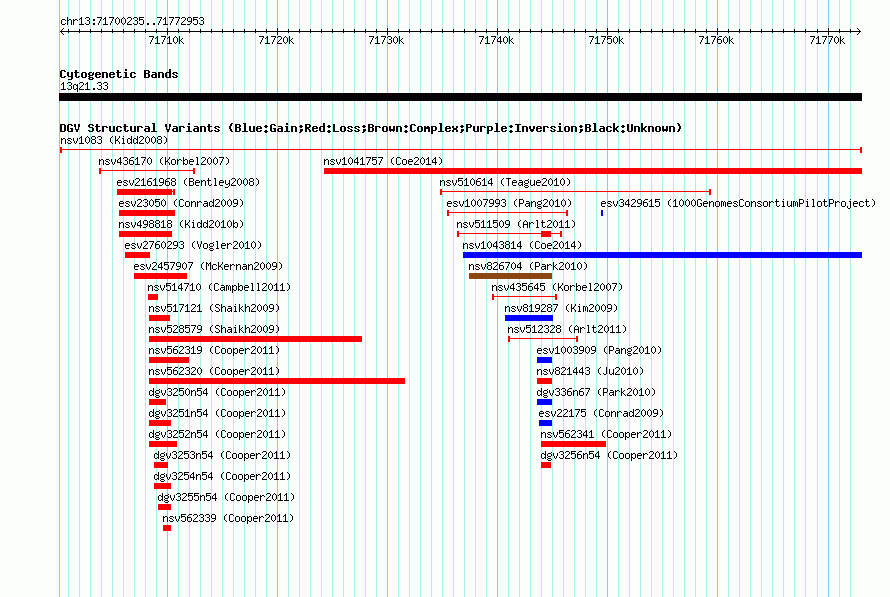Open the nsv517121 (Shaikh2009) label
This screenshot has height=597, width=890.
pyautogui.click(x=214, y=308)
